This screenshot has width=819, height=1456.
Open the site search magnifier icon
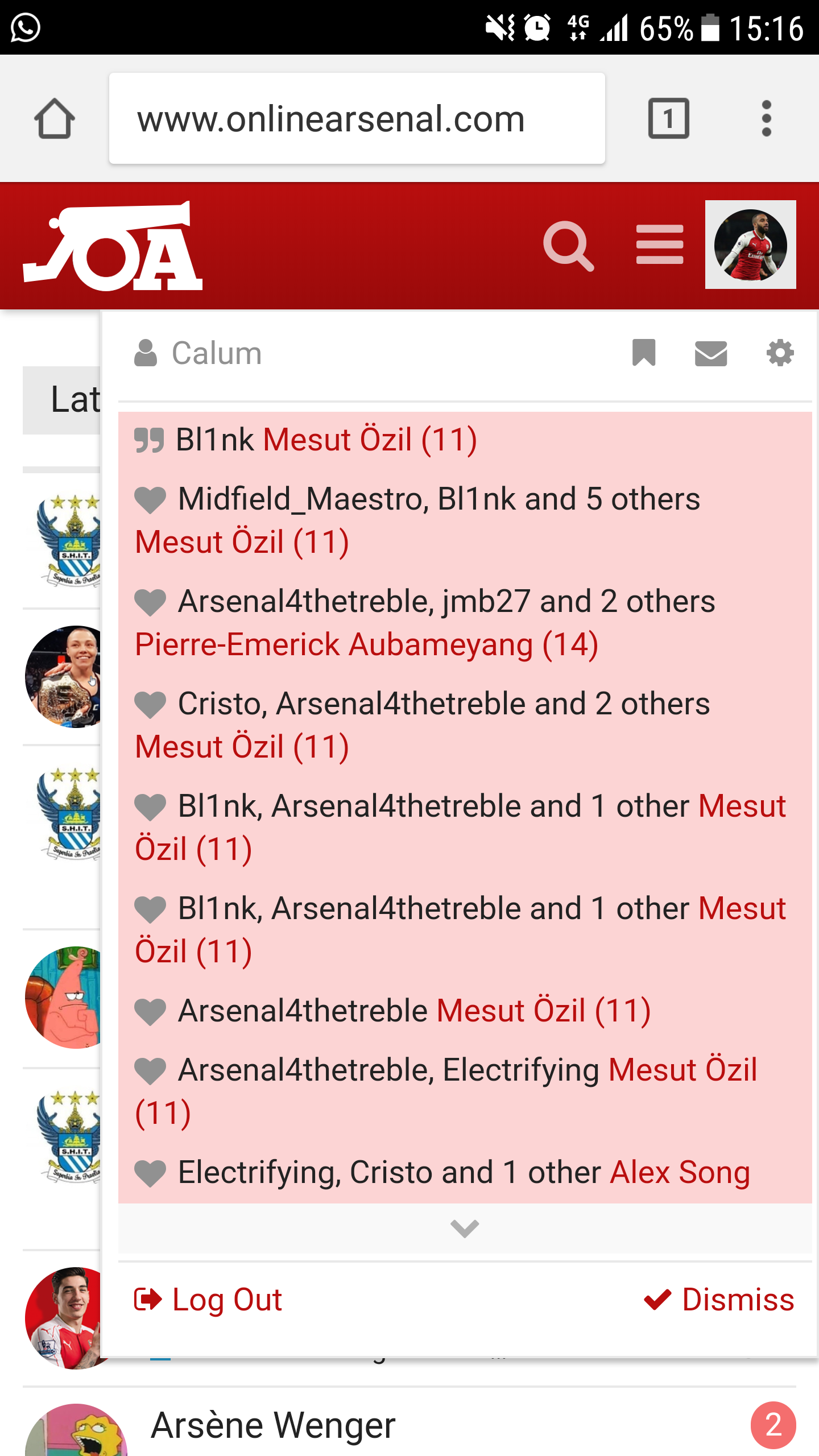pos(568,246)
